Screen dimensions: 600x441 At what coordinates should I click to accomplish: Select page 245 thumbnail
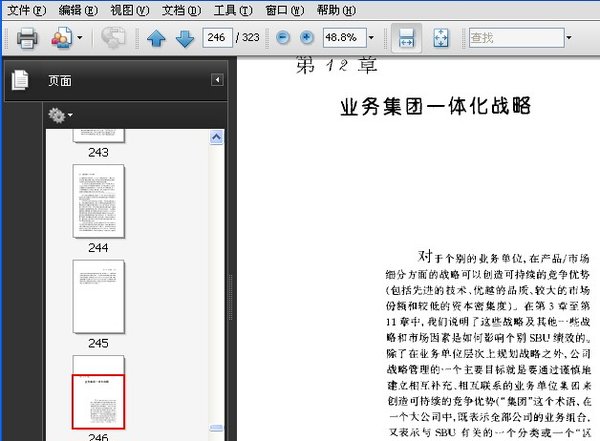[x=99, y=296]
